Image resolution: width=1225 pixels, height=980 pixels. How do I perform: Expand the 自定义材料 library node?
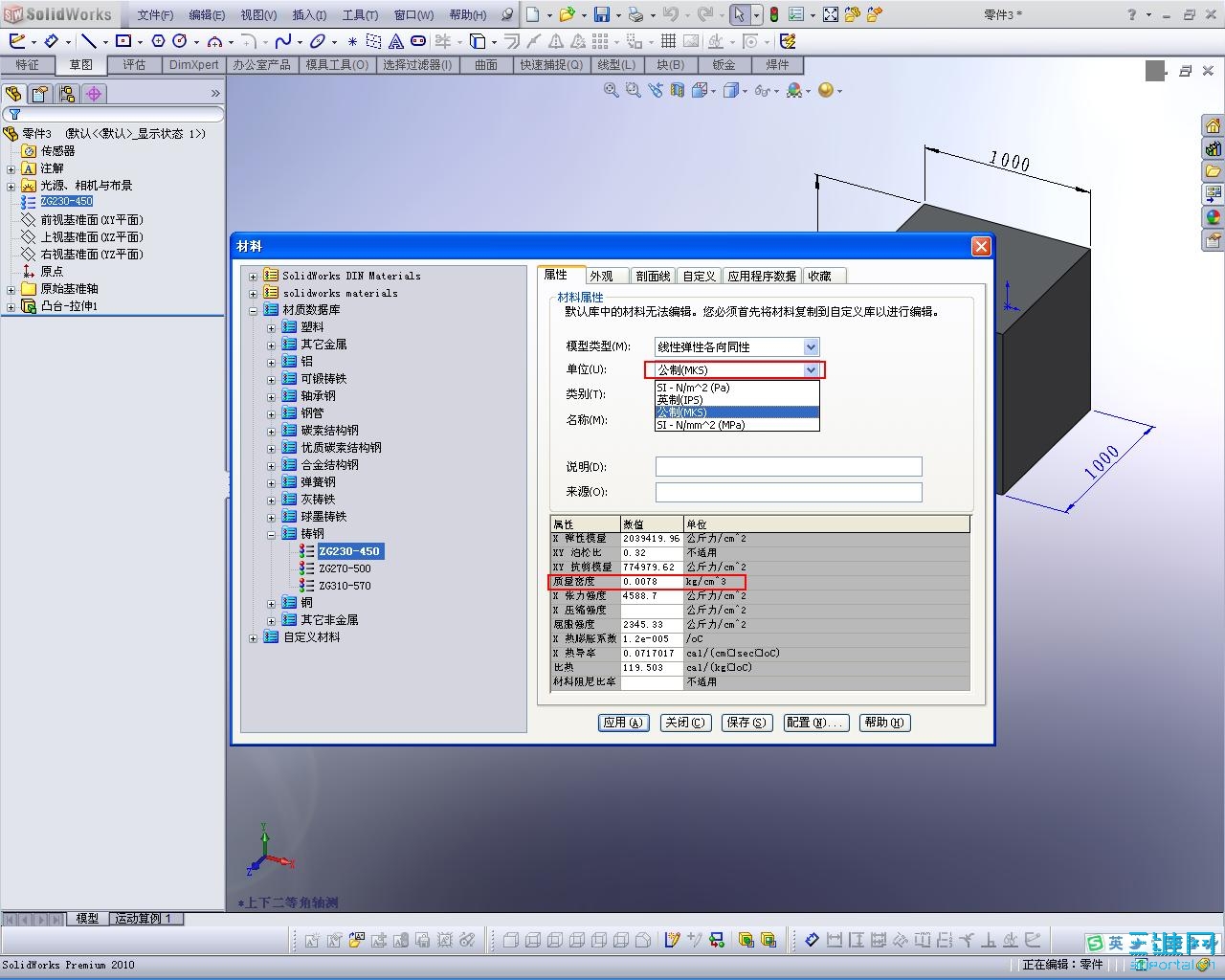point(254,638)
